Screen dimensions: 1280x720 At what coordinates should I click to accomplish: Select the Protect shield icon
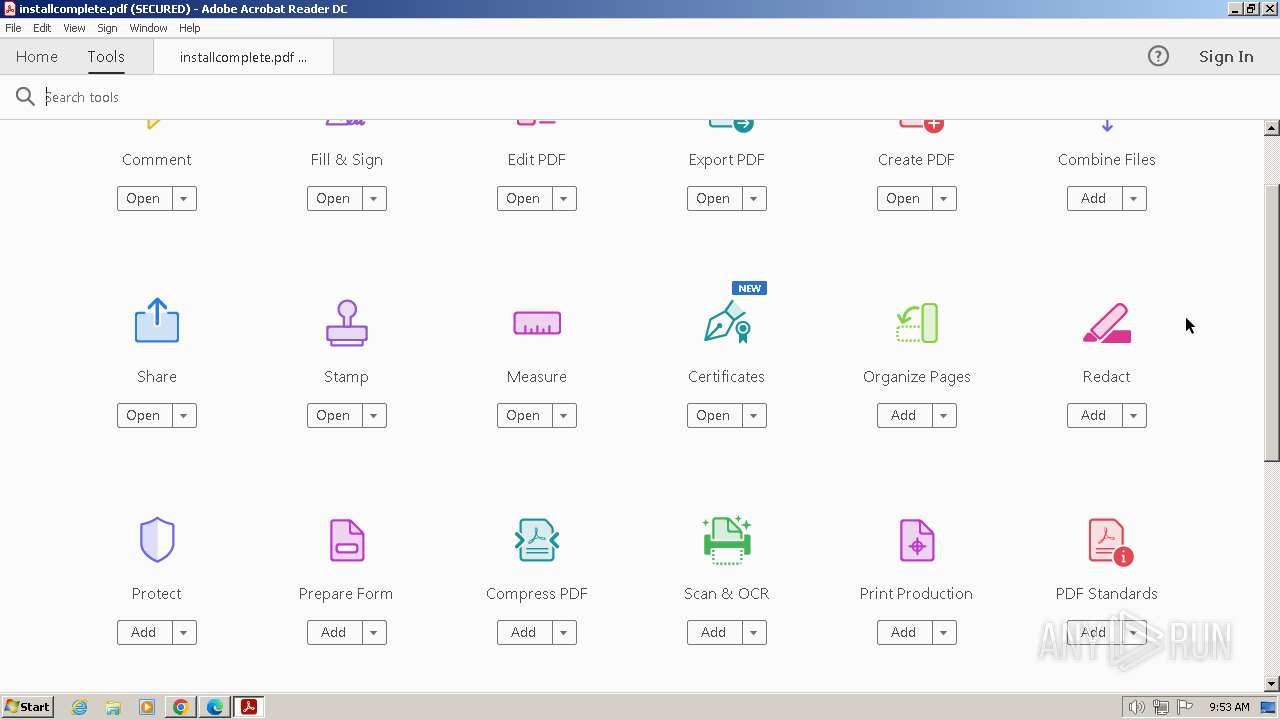157,540
